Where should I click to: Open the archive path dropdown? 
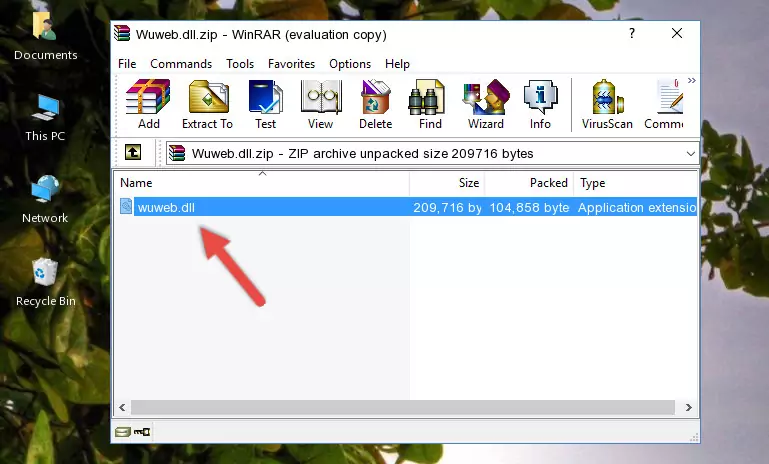pyautogui.click(x=691, y=154)
